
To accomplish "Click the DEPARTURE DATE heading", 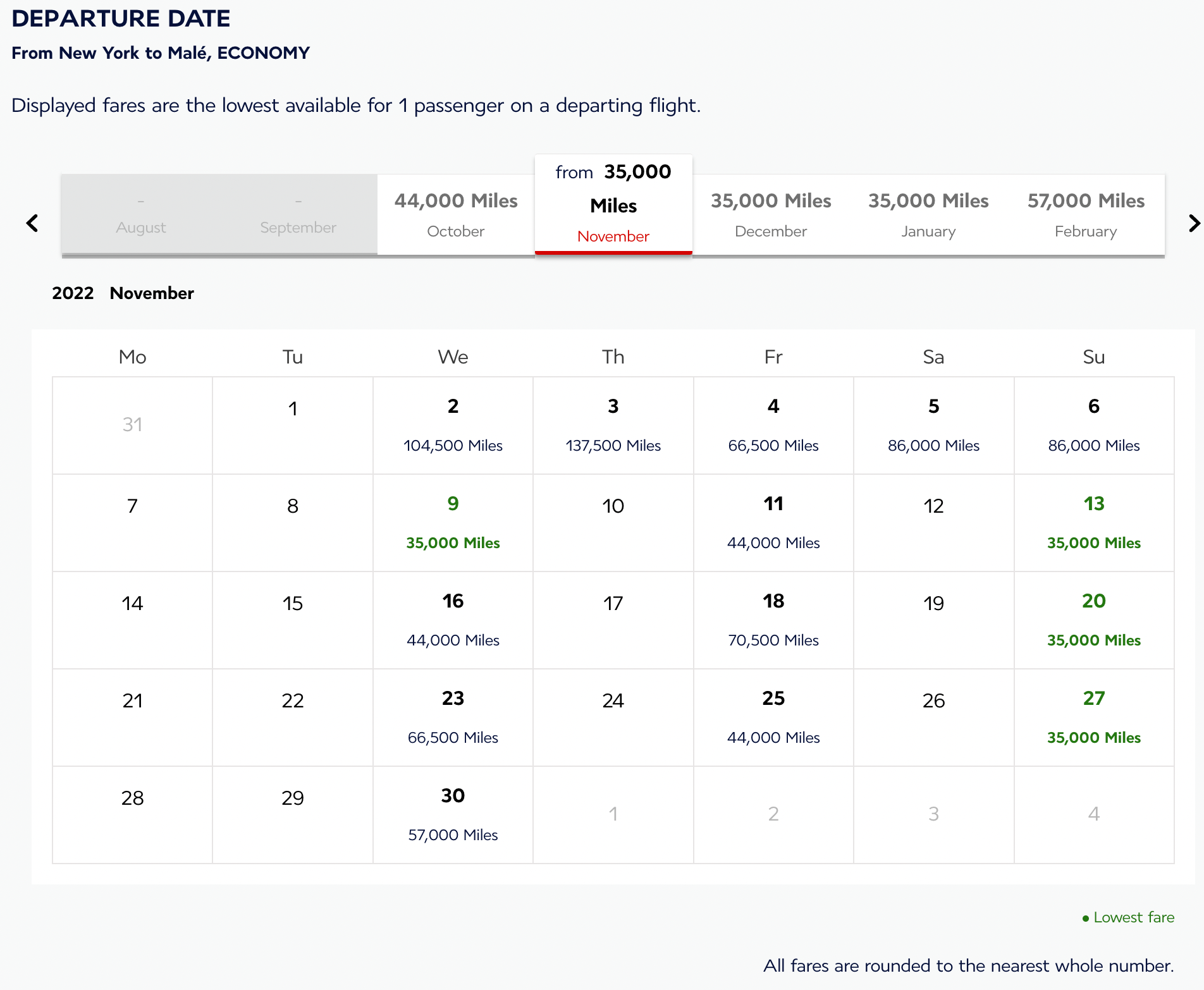I will [x=121, y=18].
